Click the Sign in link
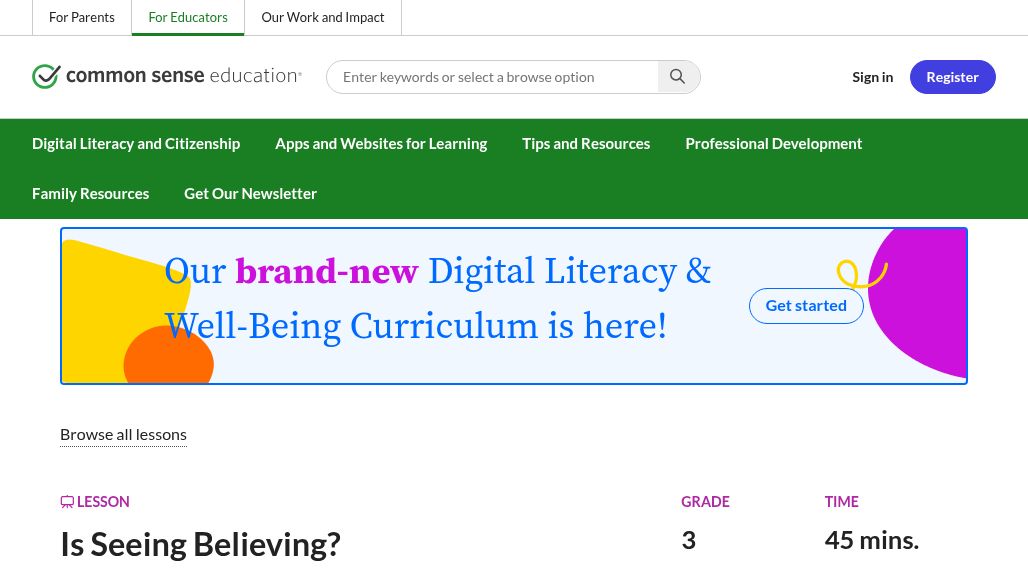Image resolution: width=1028 pixels, height=578 pixels. click(x=872, y=77)
